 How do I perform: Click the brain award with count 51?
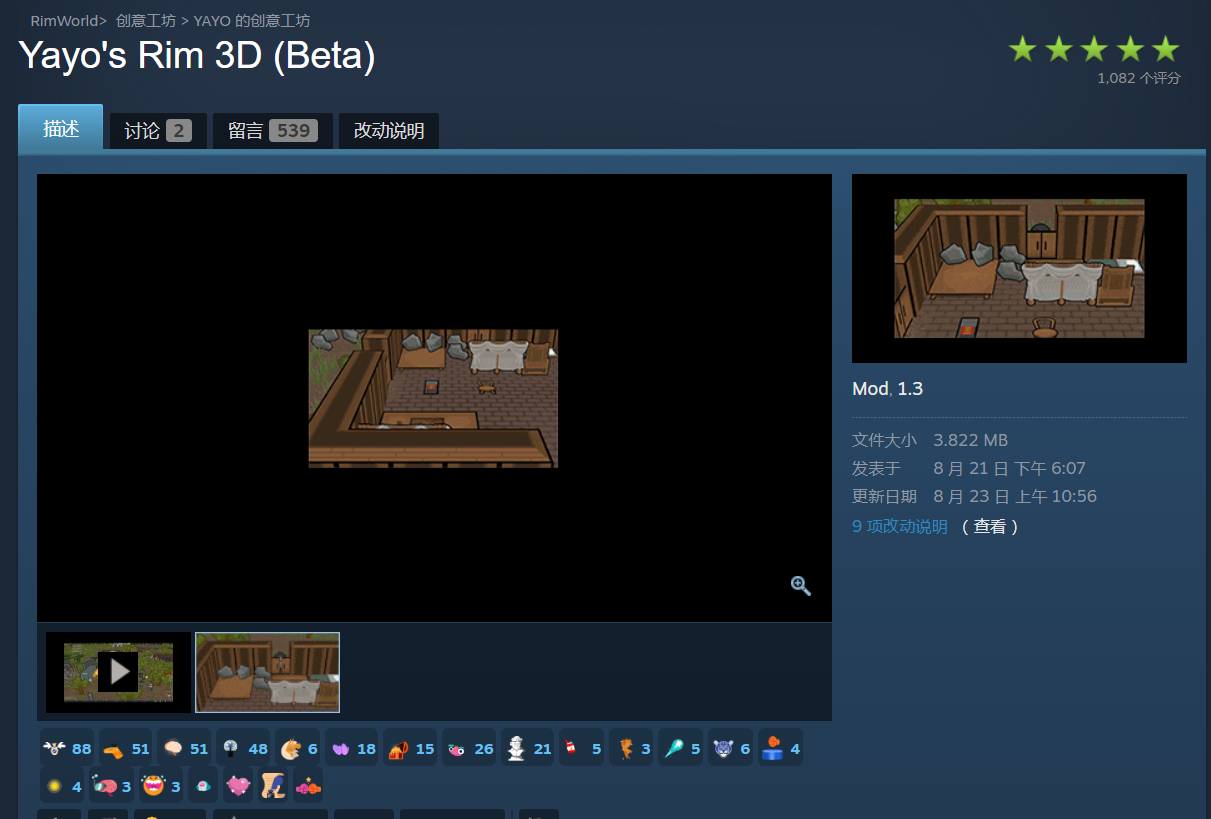click(x=184, y=748)
